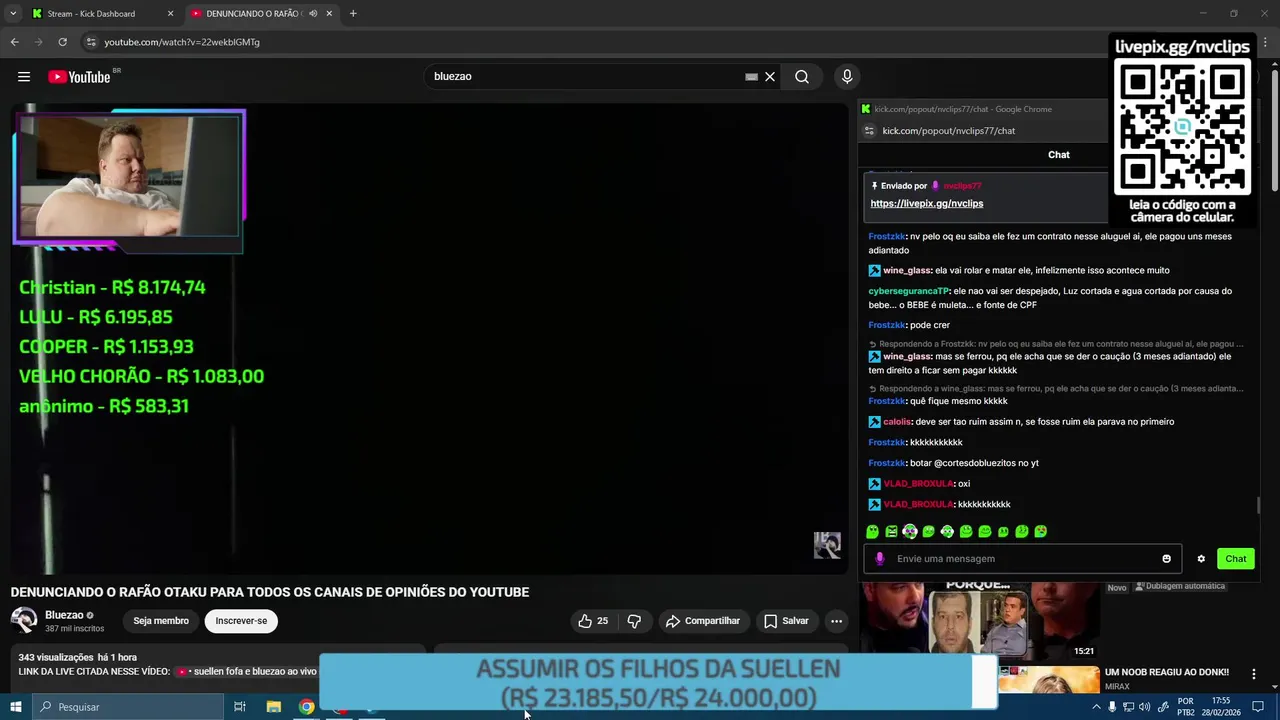Open the Bluezao channel avatar

[24, 621]
